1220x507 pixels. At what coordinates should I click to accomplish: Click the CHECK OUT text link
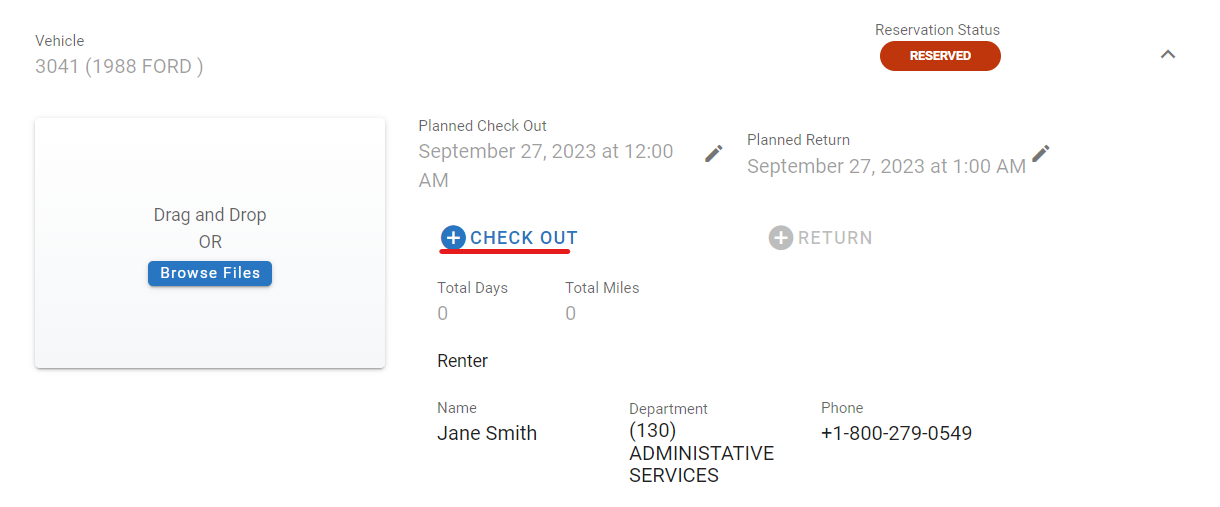[523, 238]
